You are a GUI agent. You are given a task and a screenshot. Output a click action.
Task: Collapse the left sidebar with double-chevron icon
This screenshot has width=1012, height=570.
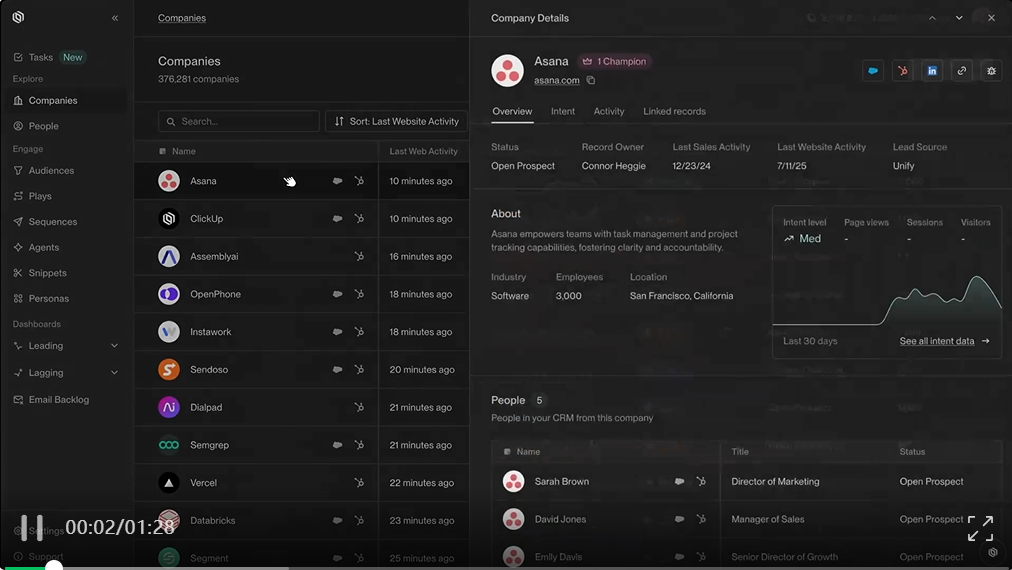coord(115,18)
